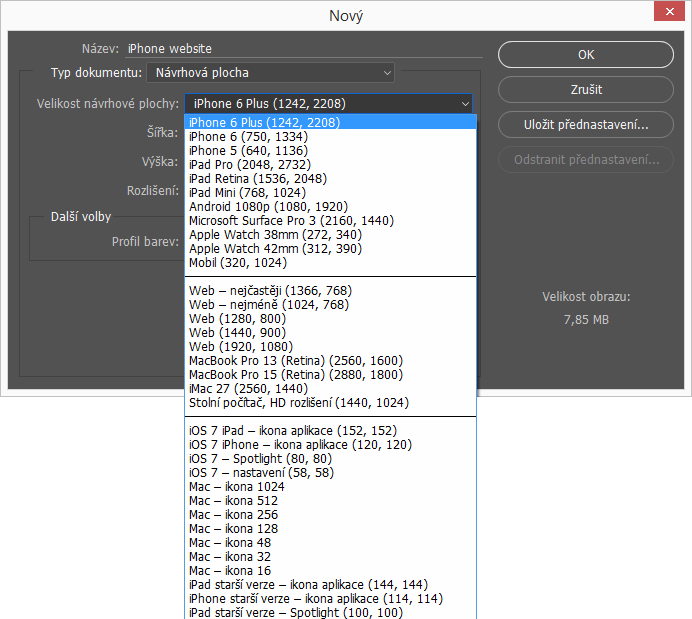
Task: Select iOS 7 iPhone – ikona aplikace
Action: coord(331,444)
